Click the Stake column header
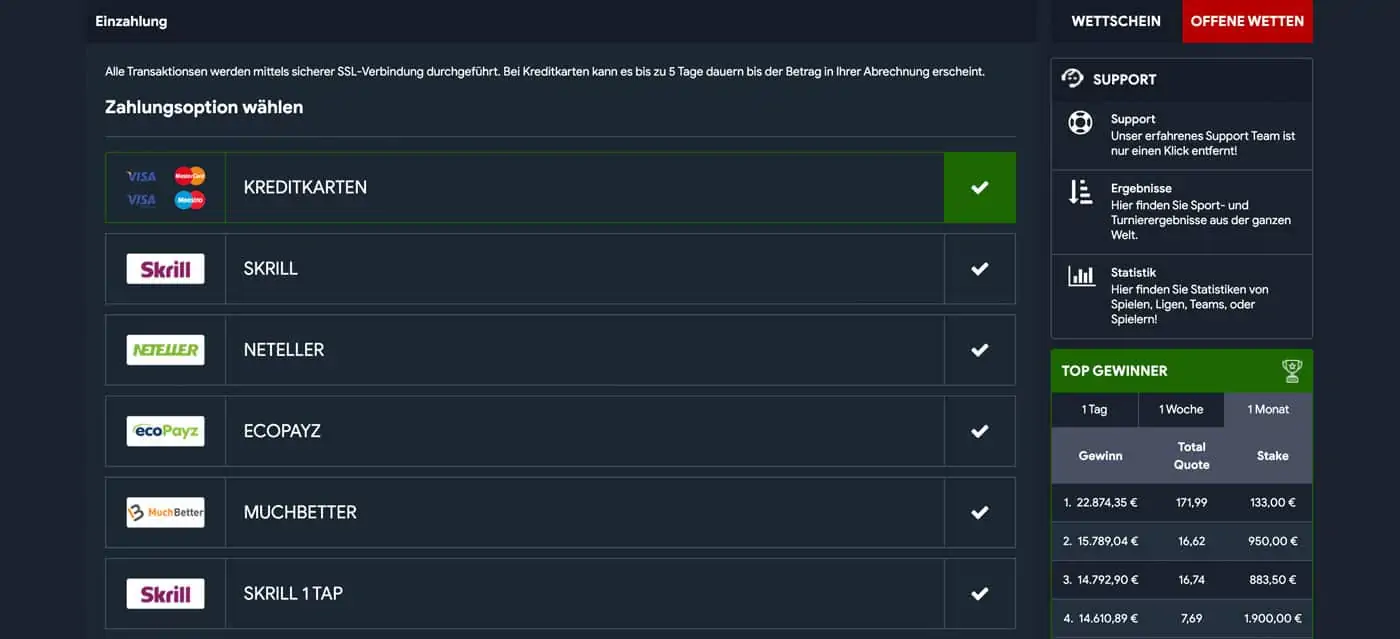Screen dimensions: 1400x639 pyautogui.click(x=1272, y=455)
